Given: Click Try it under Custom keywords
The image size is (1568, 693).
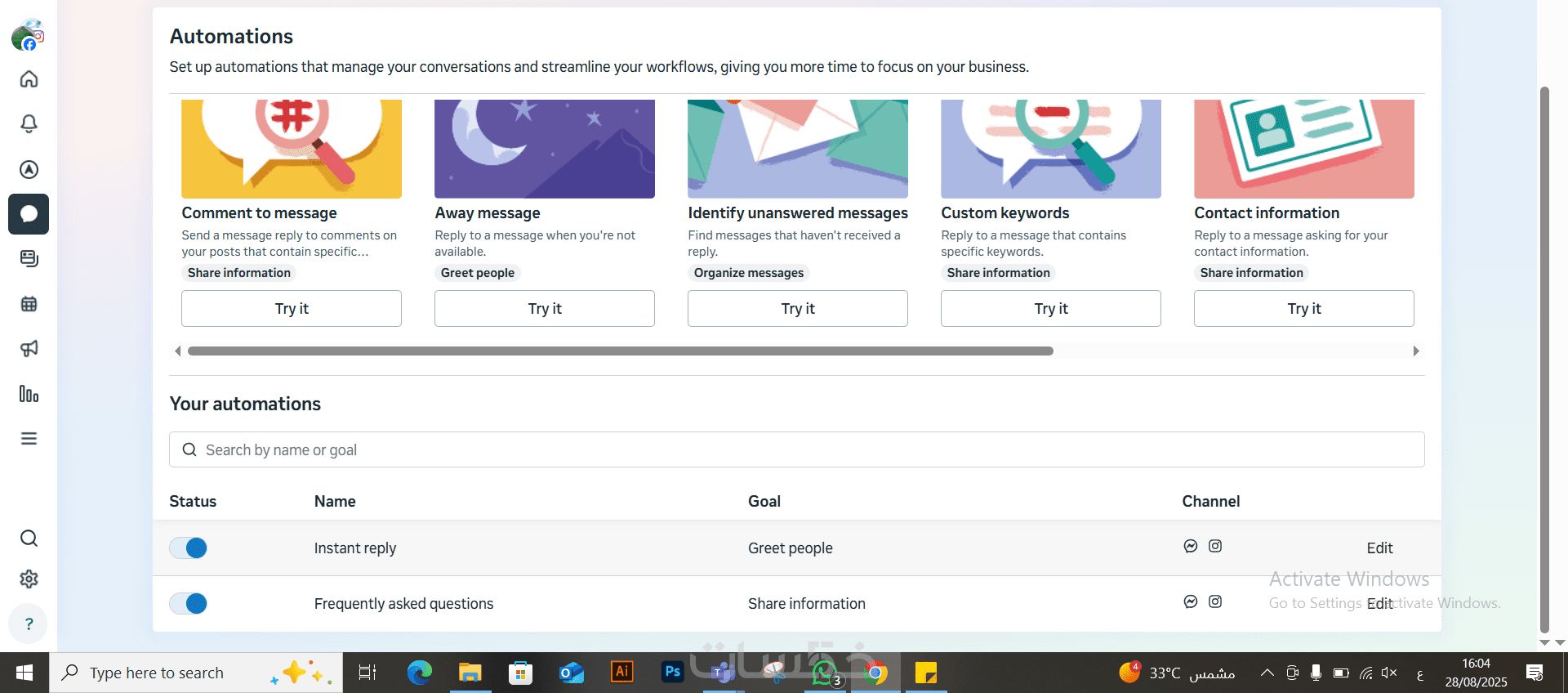Looking at the screenshot, I should 1051,308.
